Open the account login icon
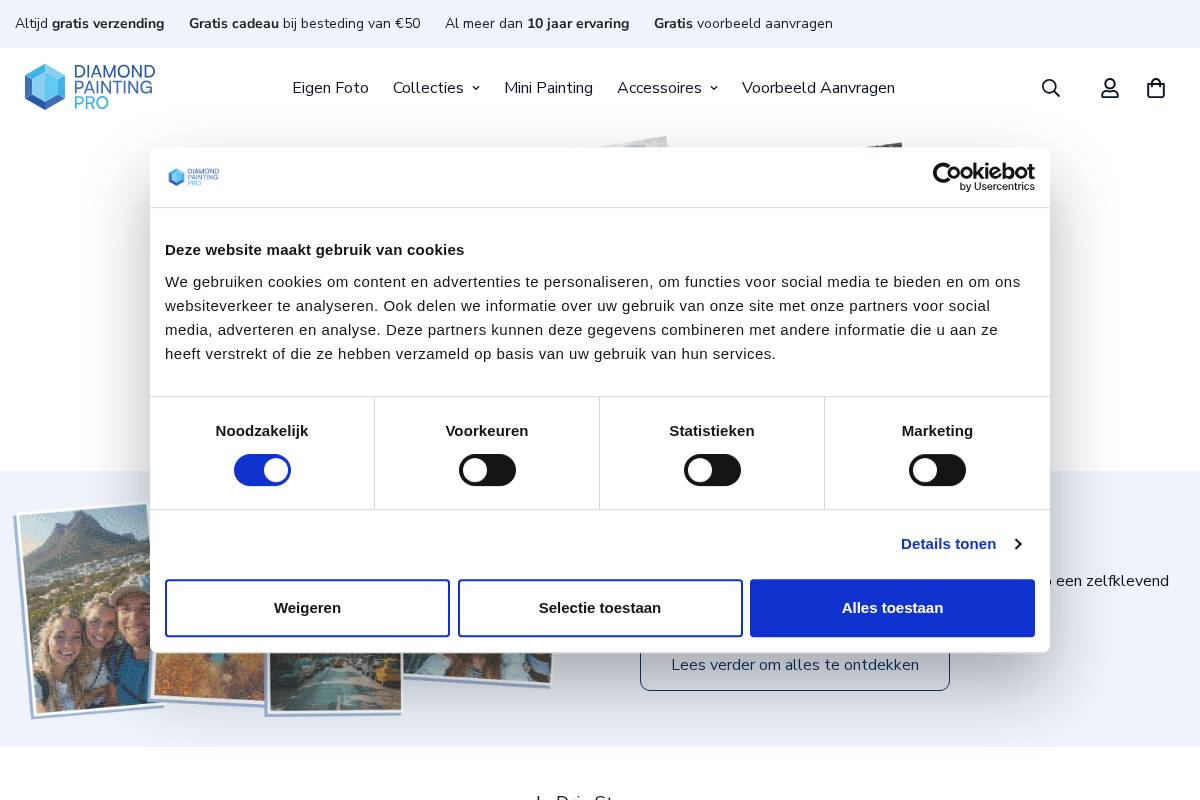Image resolution: width=1200 pixels, height=800 pixels. (x=1110, y=88)
